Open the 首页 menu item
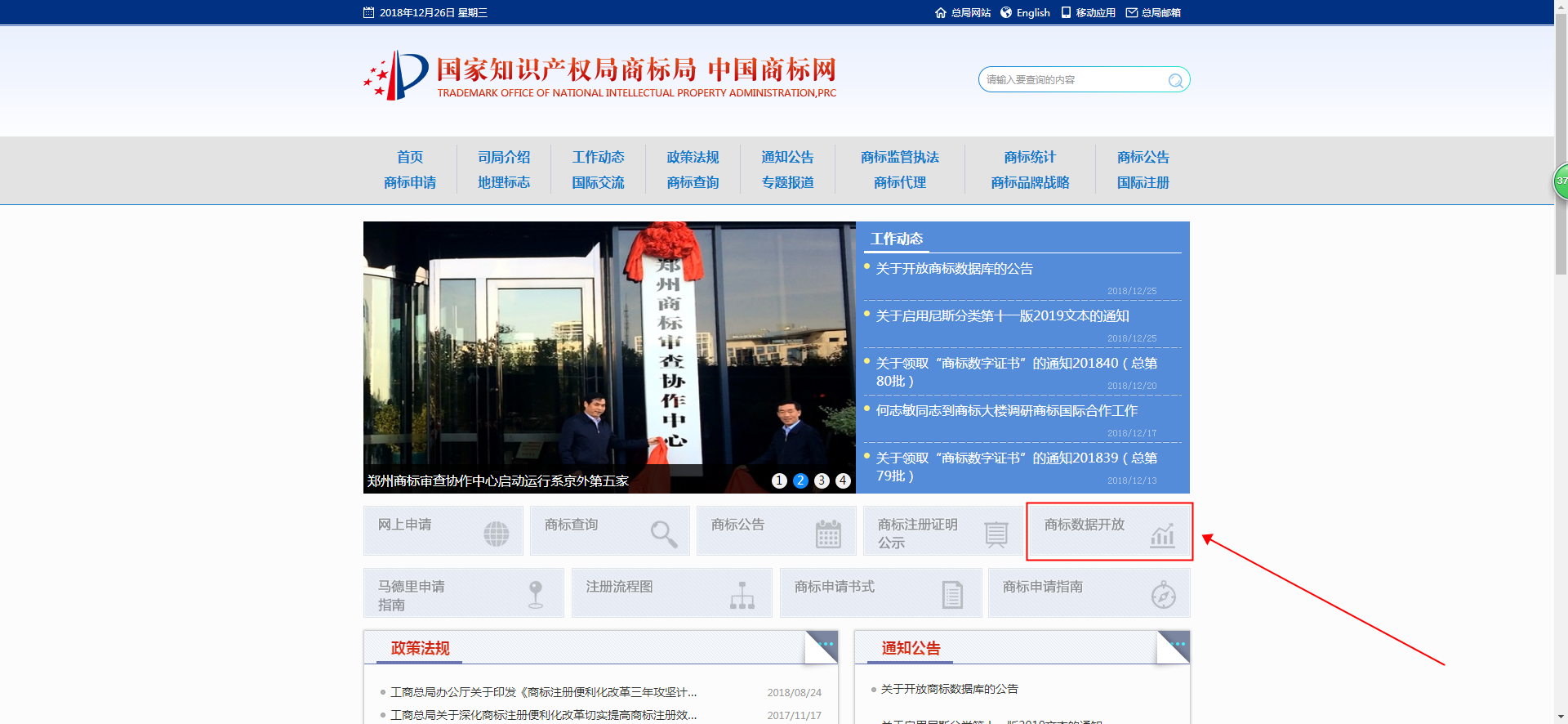This screenshot has height=724, width=1568. pyautogui.click(x=410, y=157)
